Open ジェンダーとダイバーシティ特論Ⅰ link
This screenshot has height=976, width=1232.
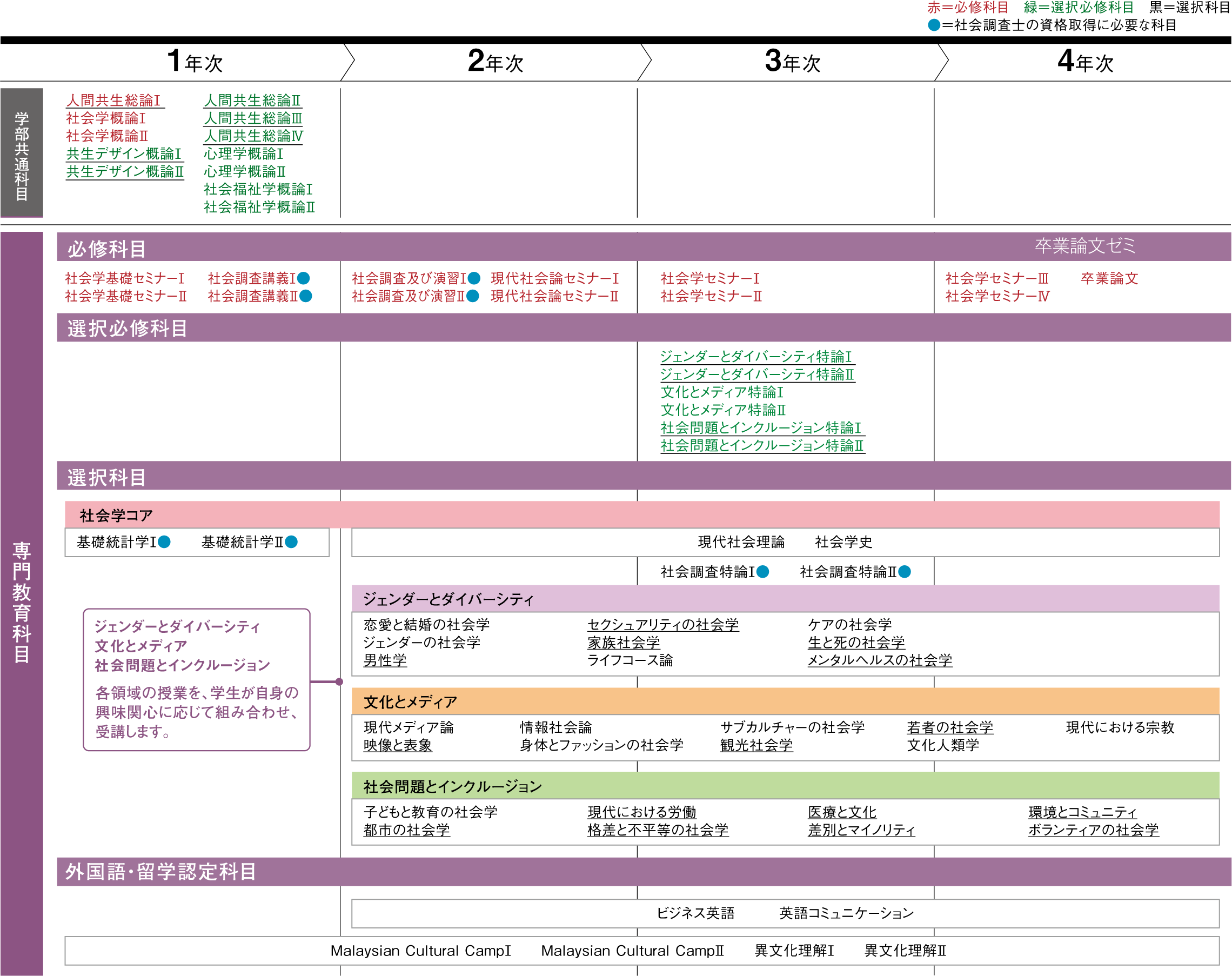(x=756, y=357)
